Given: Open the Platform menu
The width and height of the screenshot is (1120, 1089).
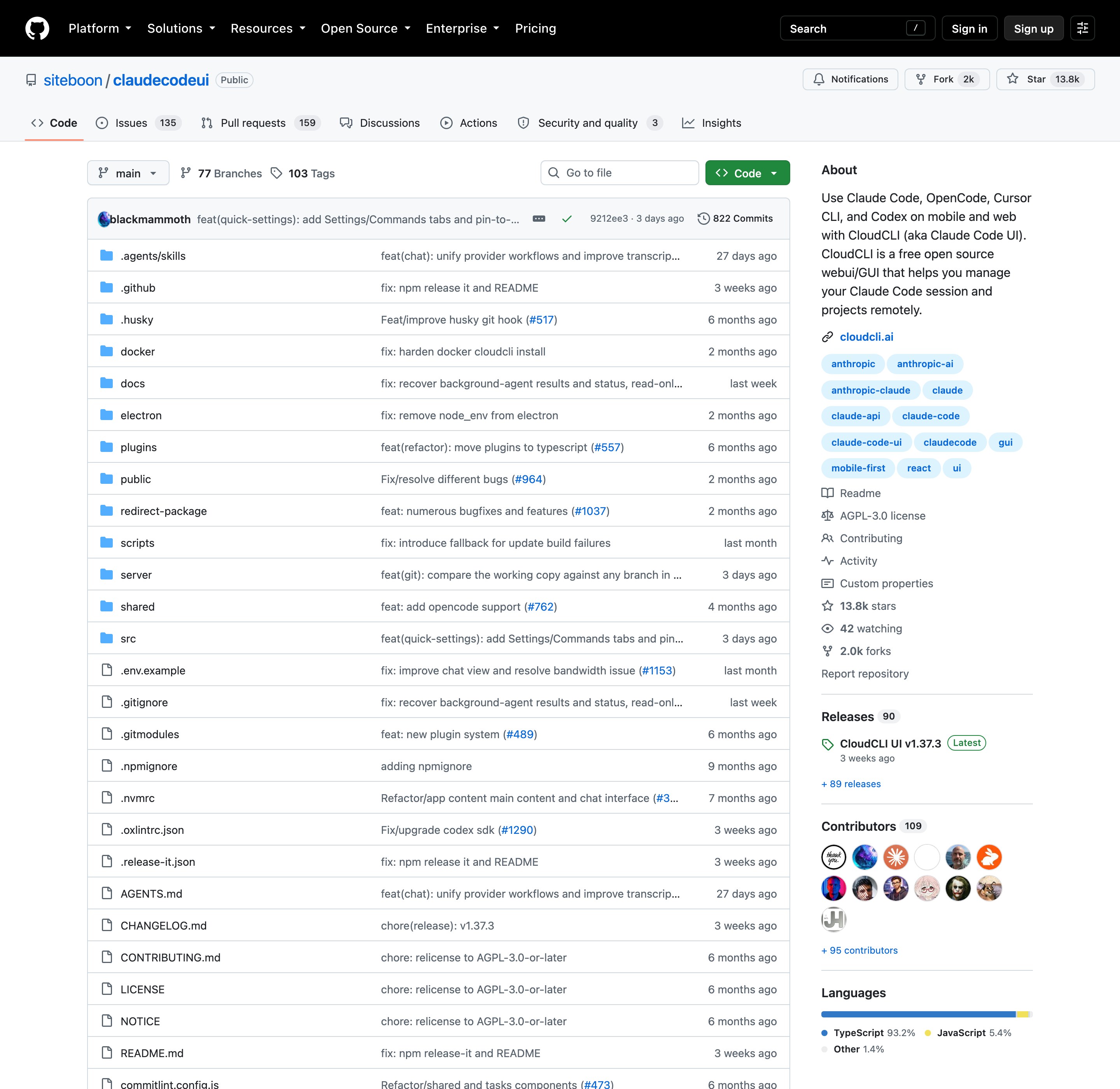Looking at the screenshot, I should 100,28.
